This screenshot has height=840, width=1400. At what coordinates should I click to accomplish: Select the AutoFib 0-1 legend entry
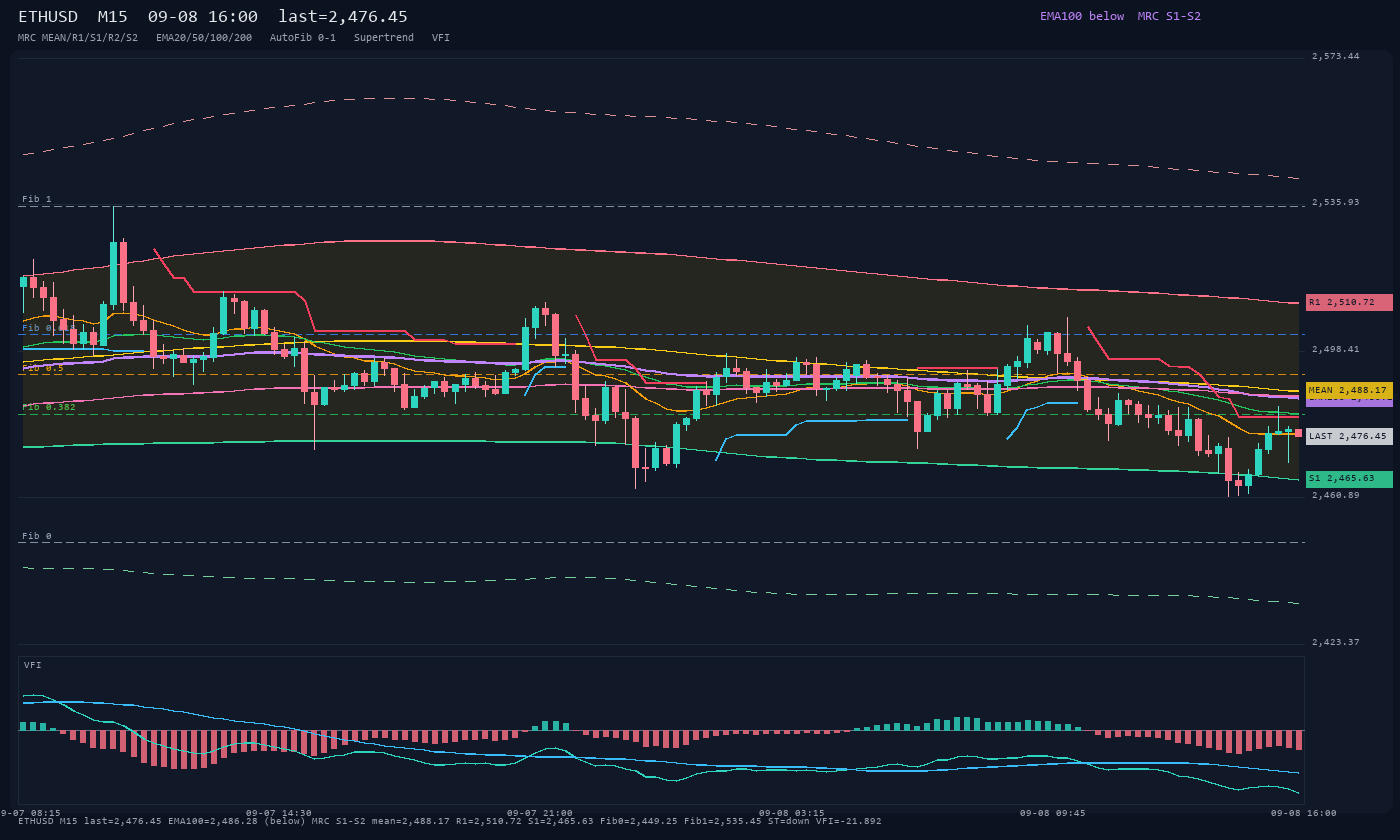[303, 38]
